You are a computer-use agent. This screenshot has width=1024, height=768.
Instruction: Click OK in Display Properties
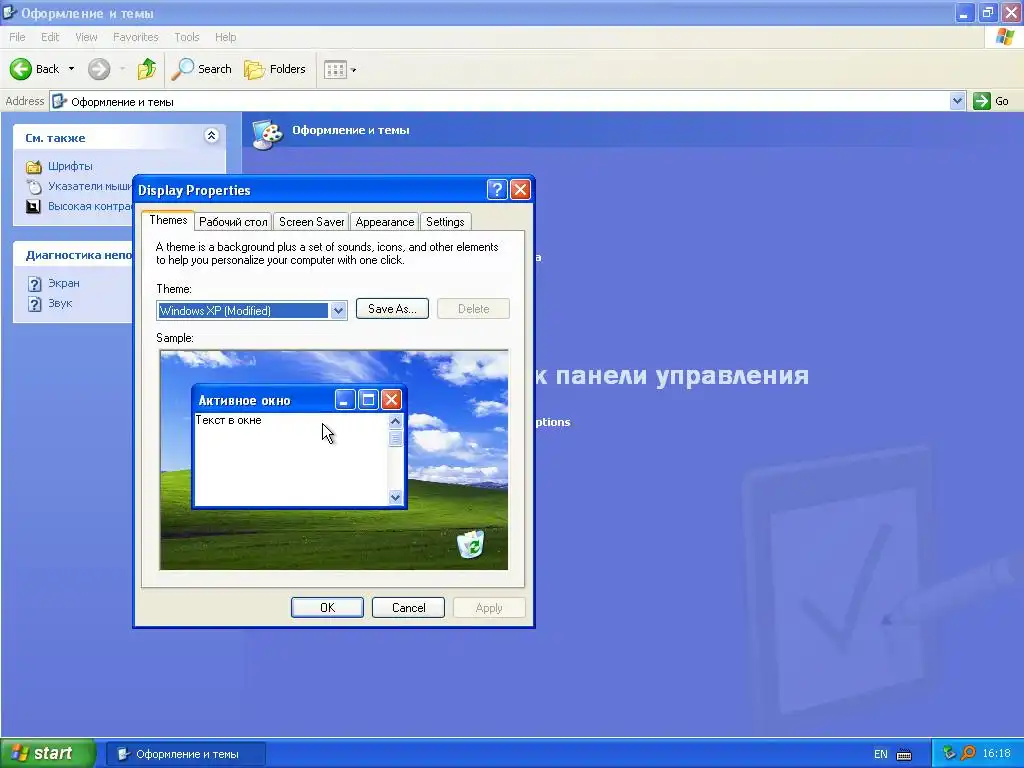pos(327,607)
